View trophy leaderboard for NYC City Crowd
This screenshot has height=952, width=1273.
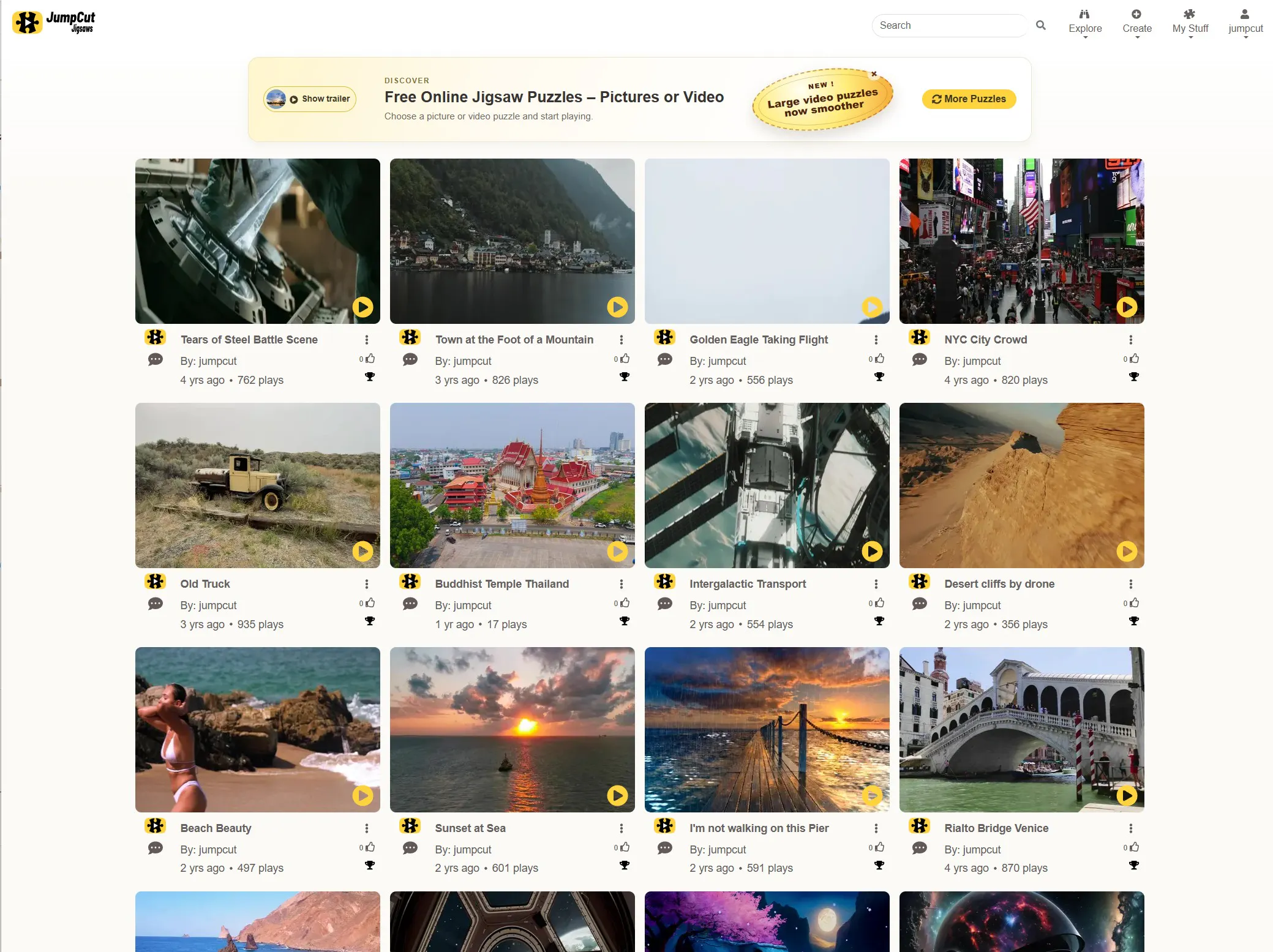click(1134, 377)
